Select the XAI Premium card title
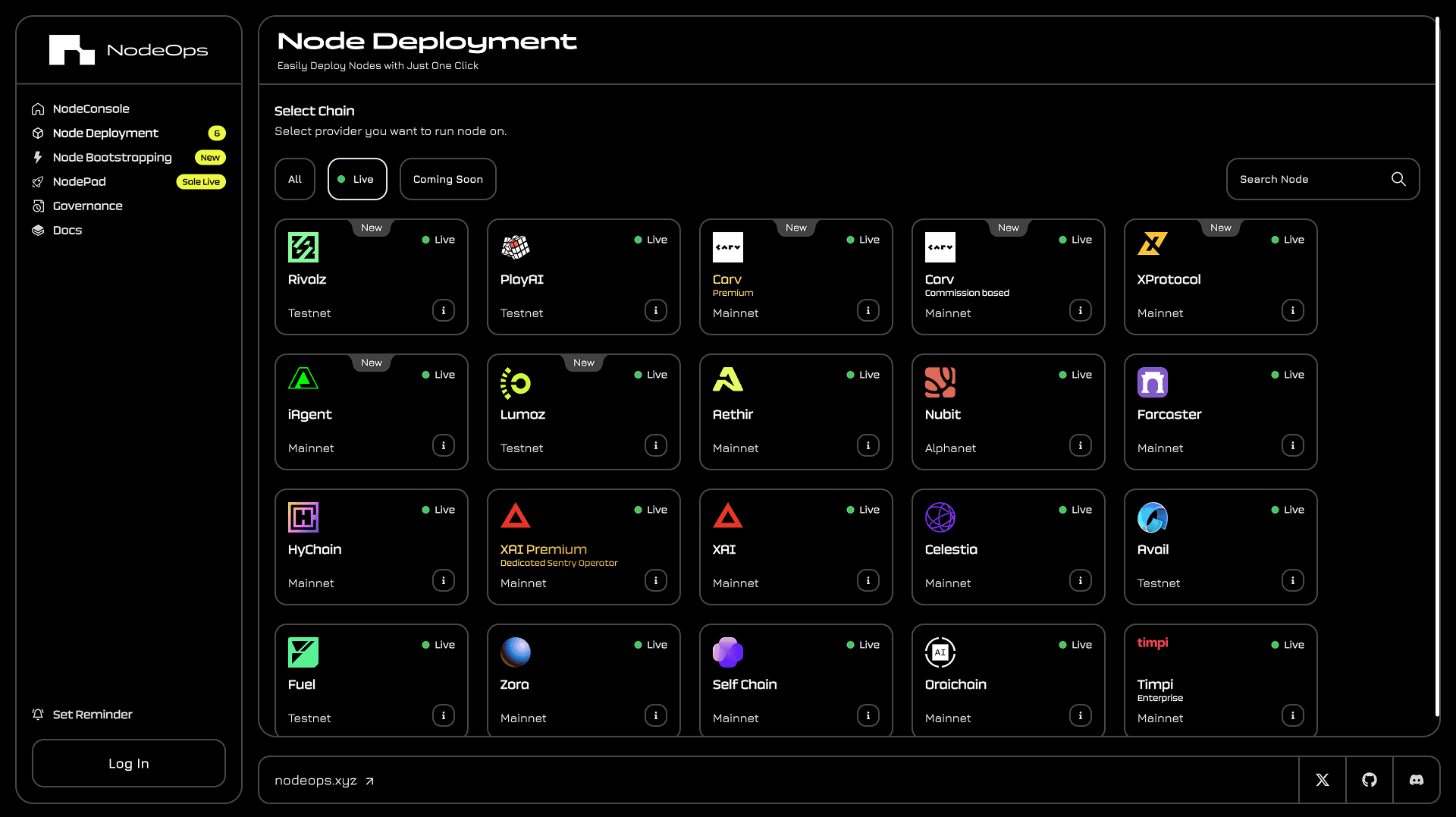The width and height of the screenshot is (1456, 817). pos(544,549)
